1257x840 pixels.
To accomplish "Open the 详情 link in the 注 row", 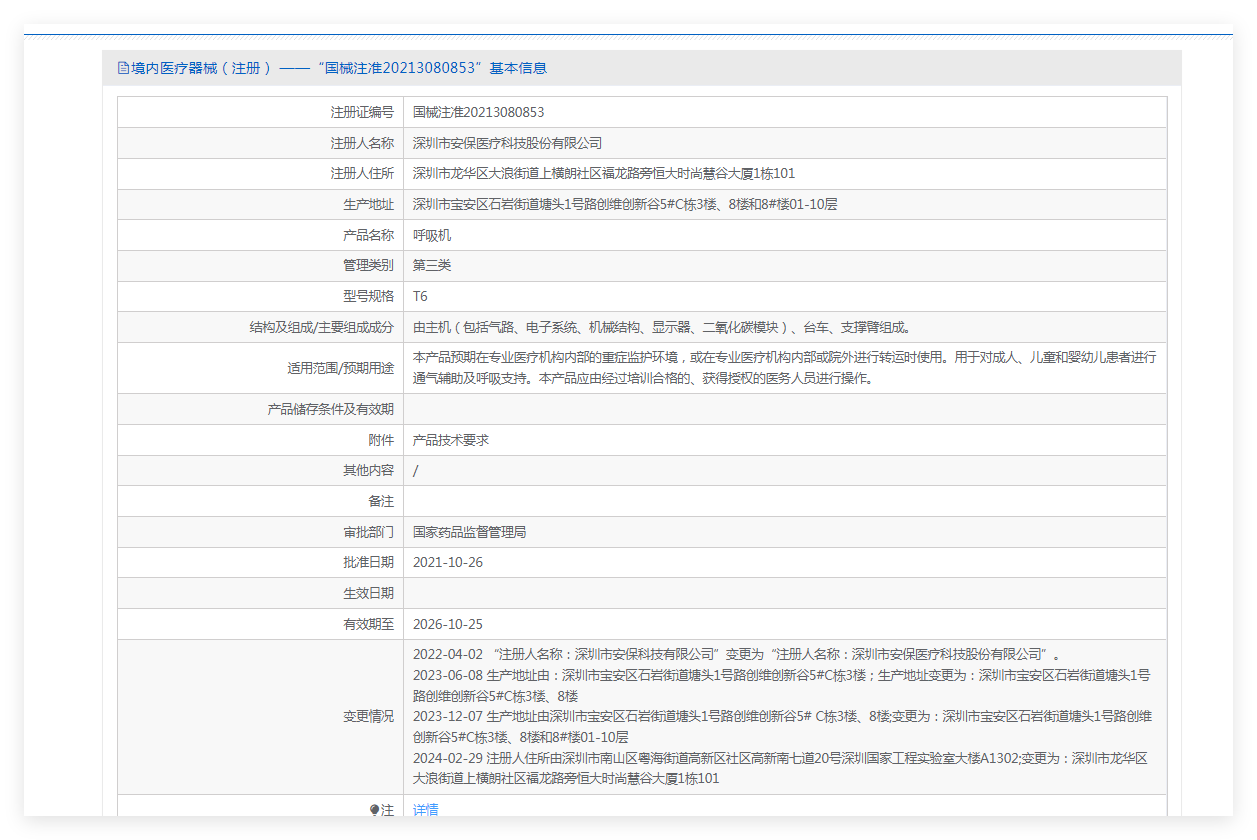I will [x=426, y=809].
